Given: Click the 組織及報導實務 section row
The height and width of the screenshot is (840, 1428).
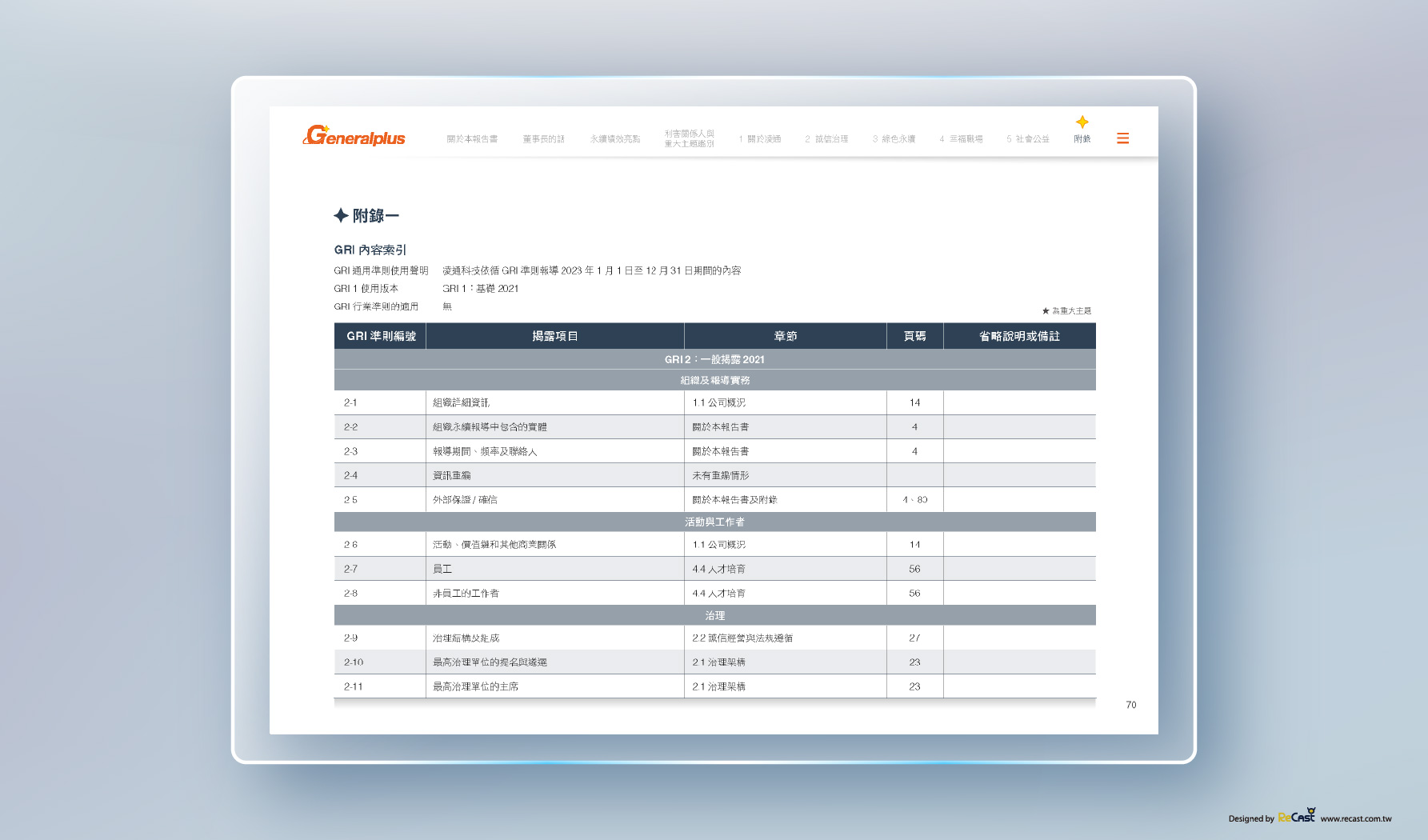Looking at the screenshot, I should (714, 380).
